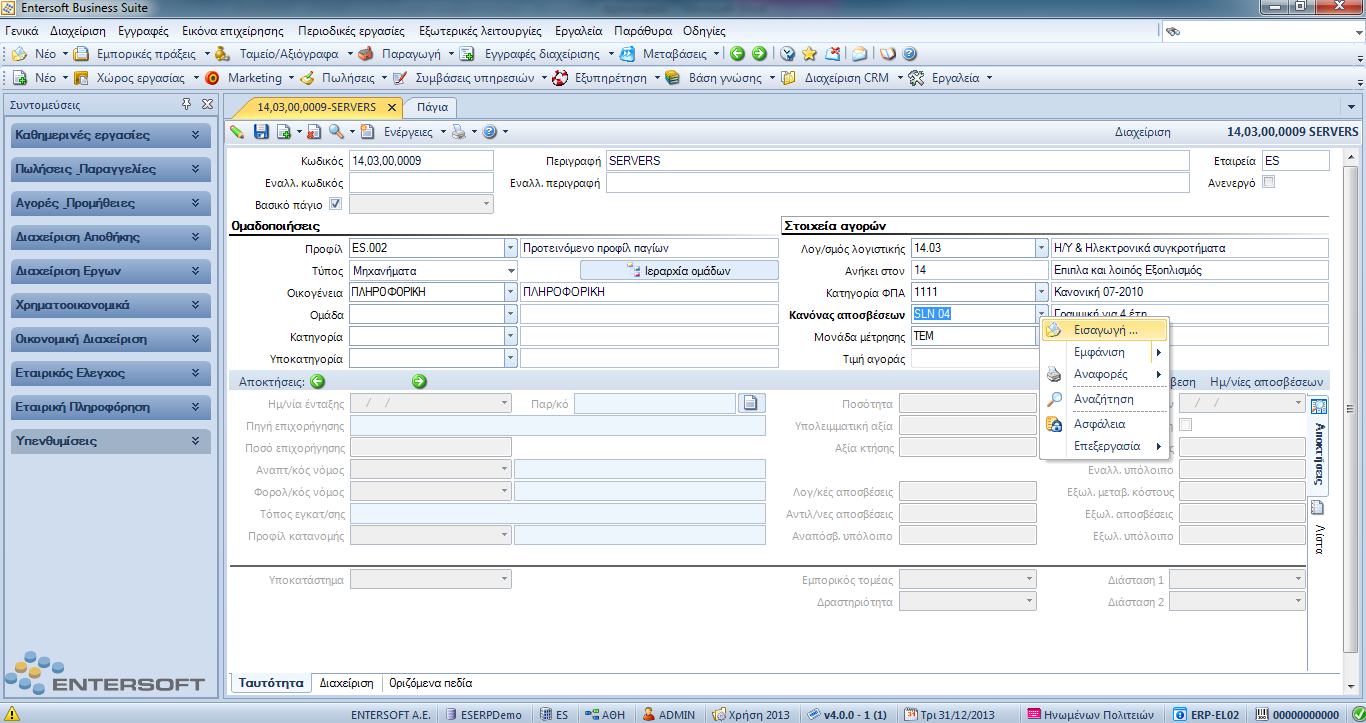Image resolution: width=1366 pixels, height=723 pixels.
Task: Close the Συντομεύσεις panel
Action: click(207, 104)
